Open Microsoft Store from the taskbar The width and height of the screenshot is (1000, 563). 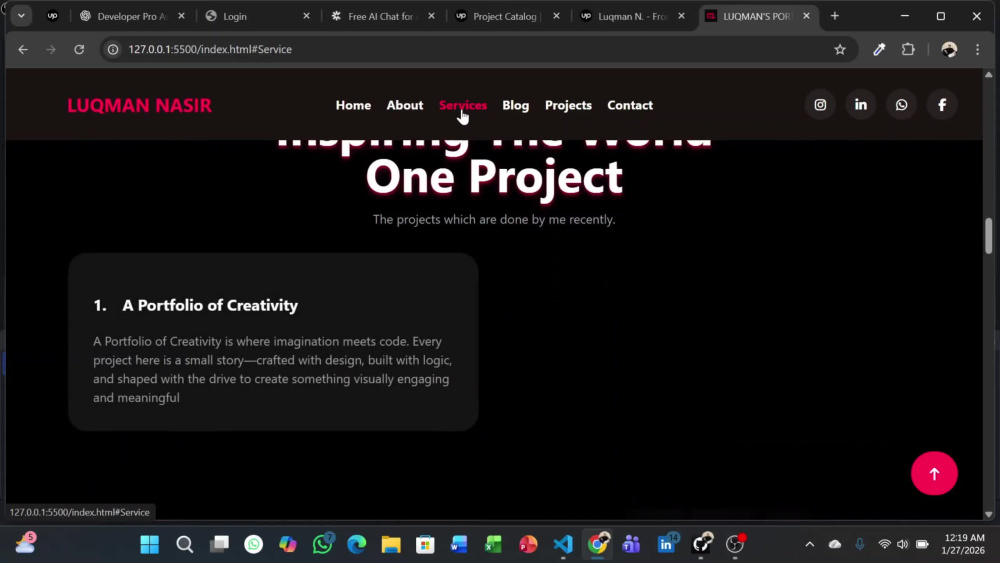(x=425, y=545)
